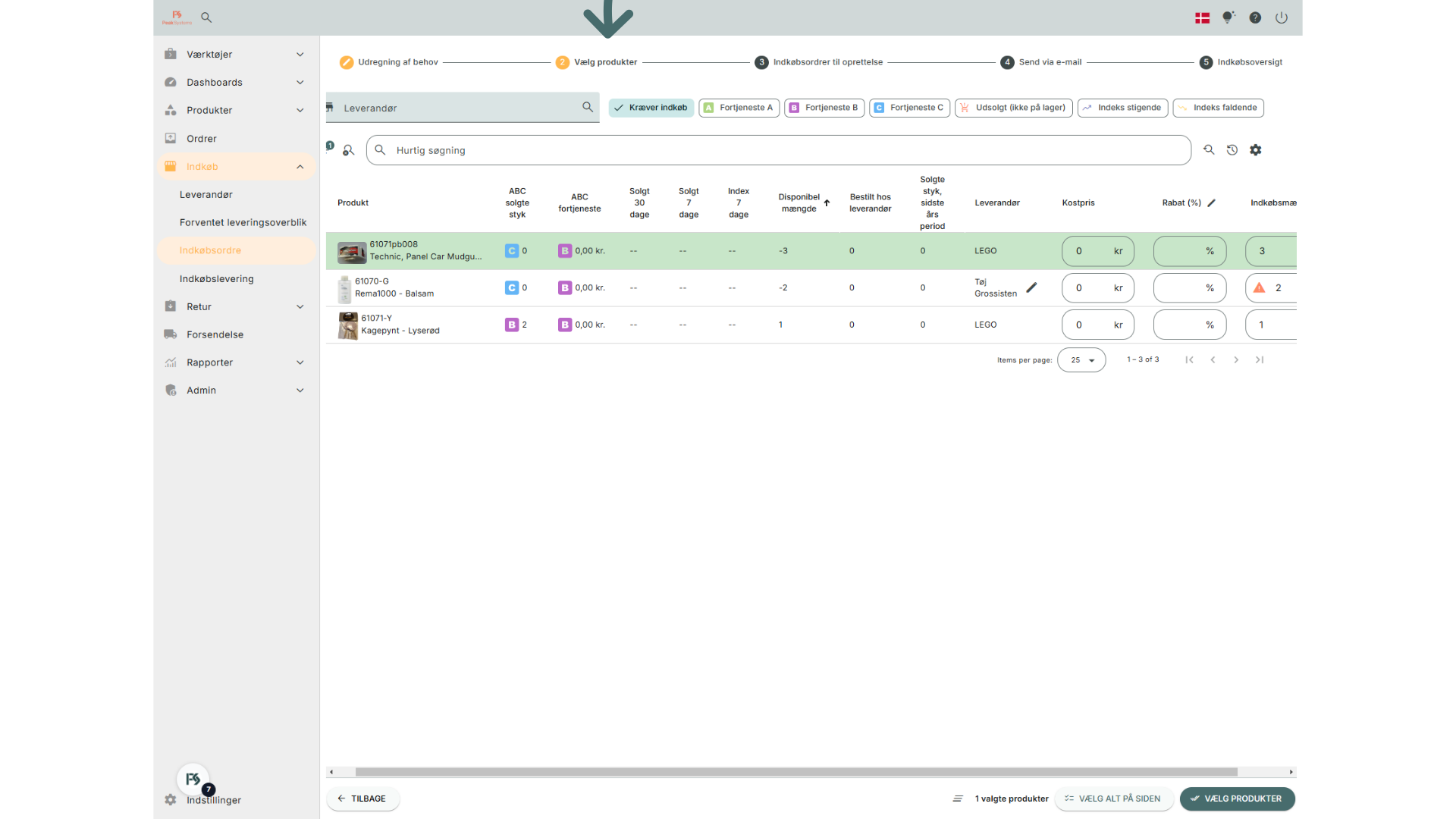
Task: Open Indkøbsordre submenu item
Action: pyautogui.click(x=236, y=250)
